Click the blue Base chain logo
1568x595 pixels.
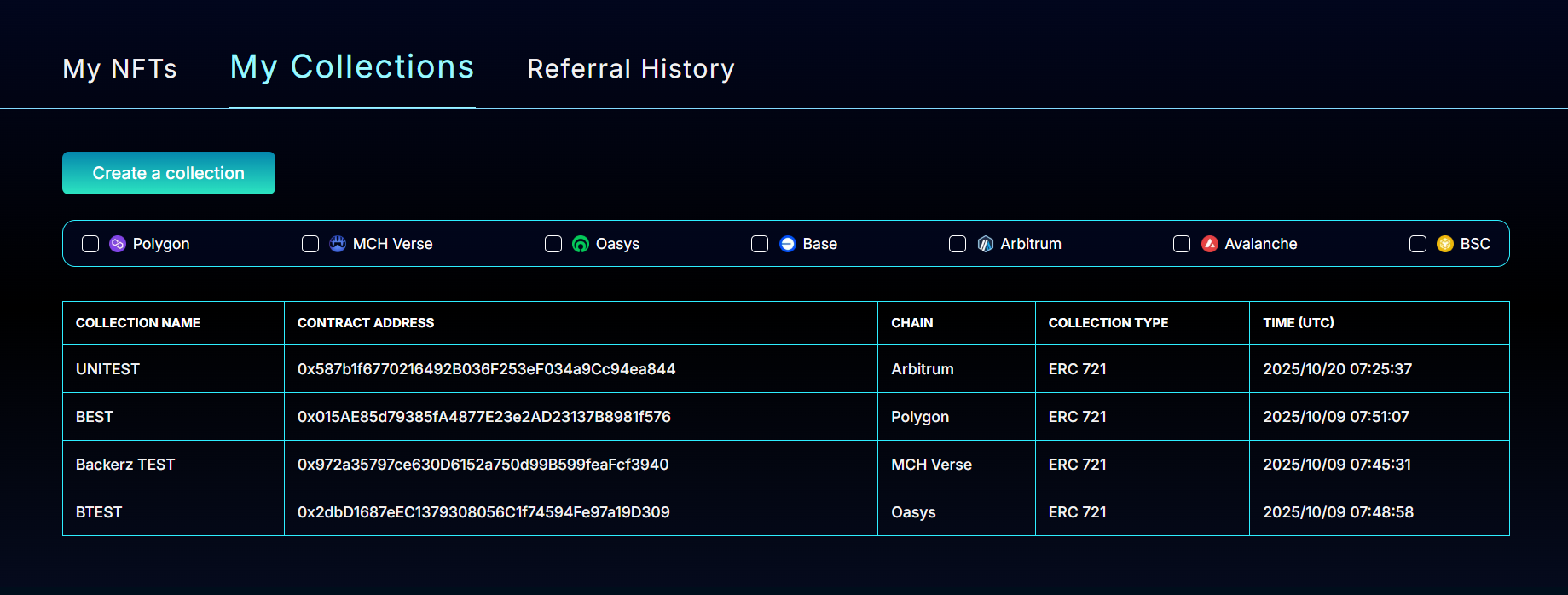point(788,244)
